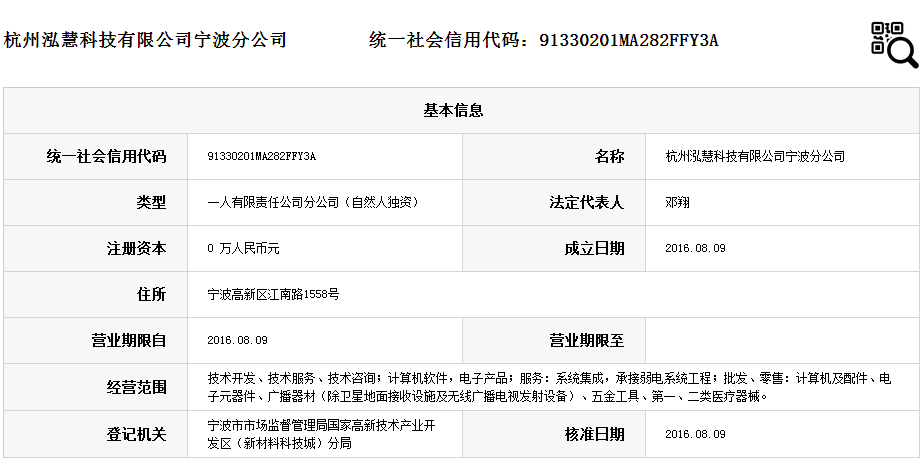Select the 核准日期 date value
Image resolution: width=924 pixels, height=462 pixels.
point(695,434)
